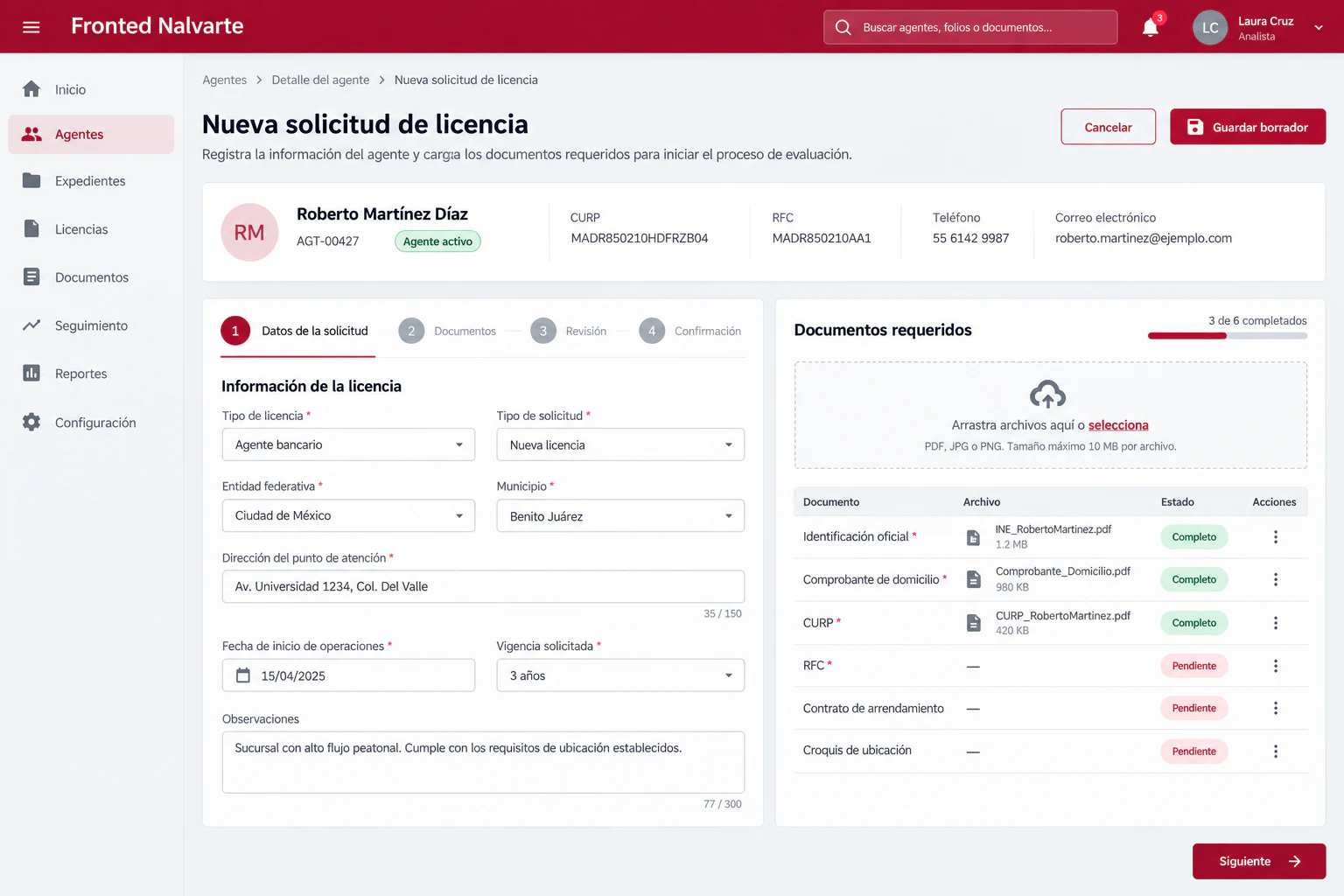This screenshot has height=896, width=1344.
Task: Open the notifications bell
Action: 1151,27
